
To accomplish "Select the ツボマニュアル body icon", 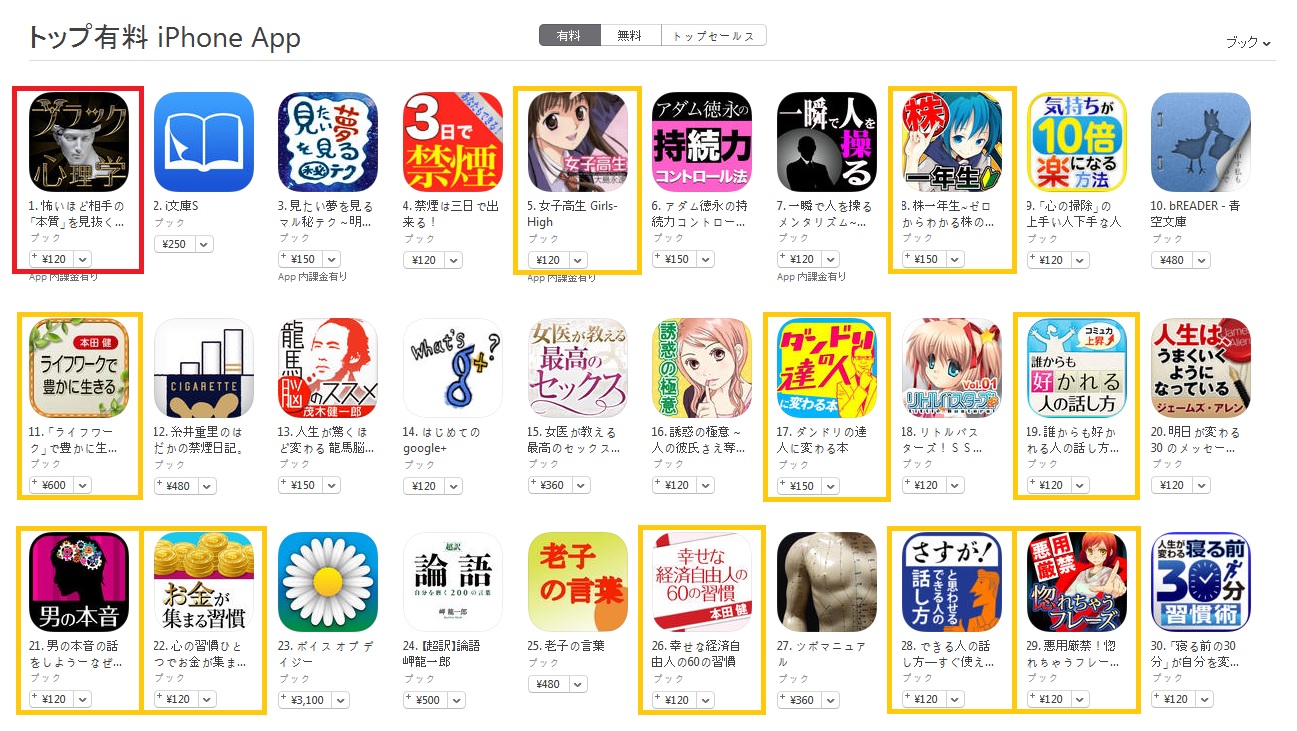I will (827, 582).
